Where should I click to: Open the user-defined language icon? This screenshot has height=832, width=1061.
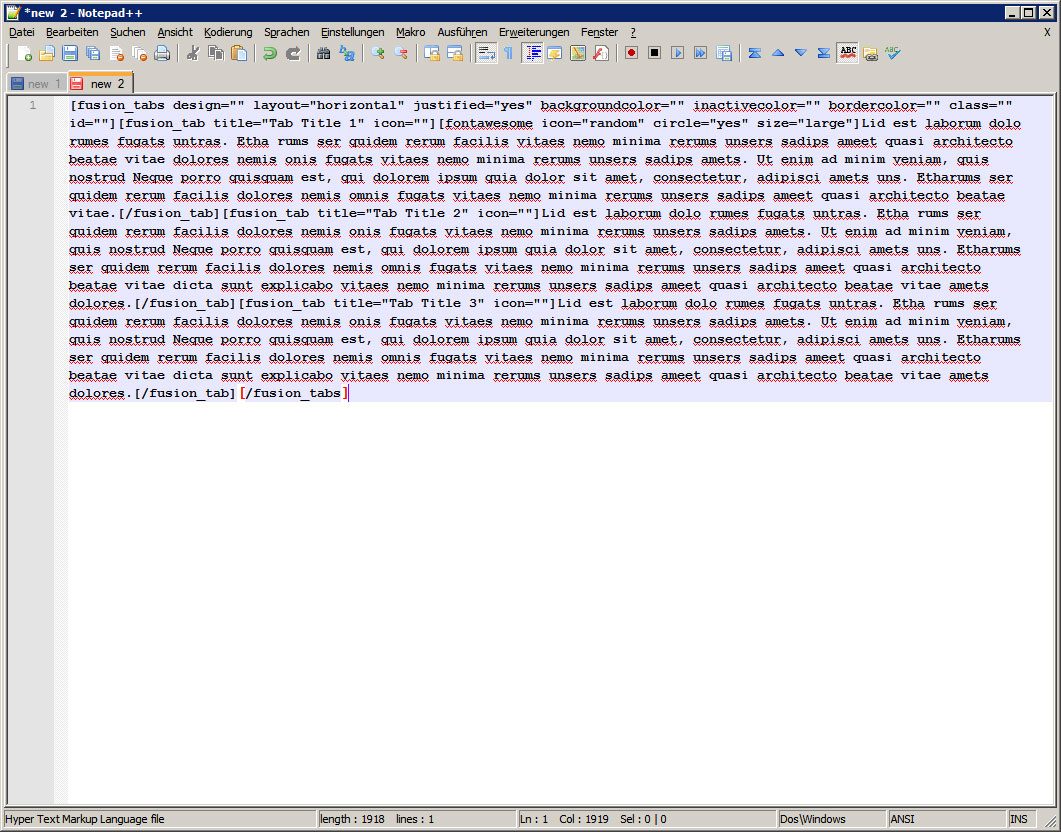(x=555, y=53)
